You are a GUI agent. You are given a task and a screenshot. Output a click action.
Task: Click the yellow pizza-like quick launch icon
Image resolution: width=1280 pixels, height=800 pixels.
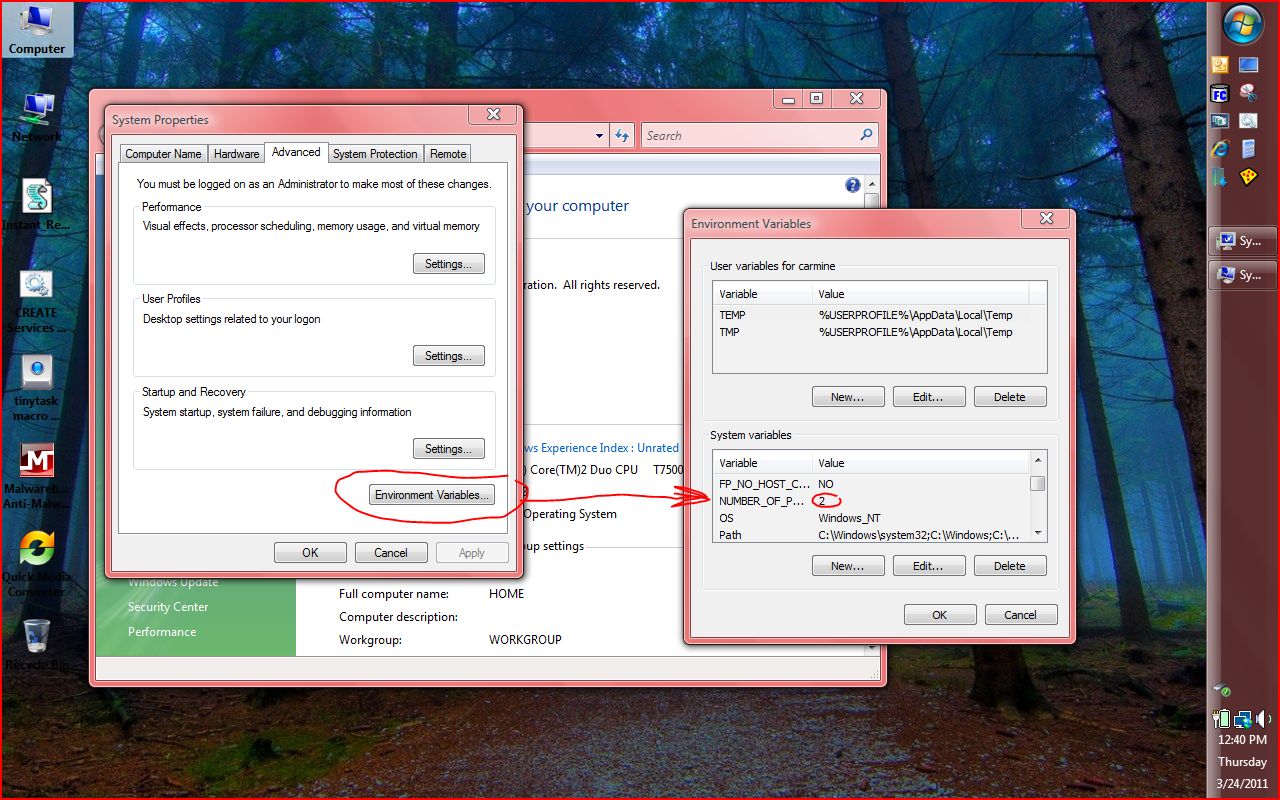pos(1248,177)
